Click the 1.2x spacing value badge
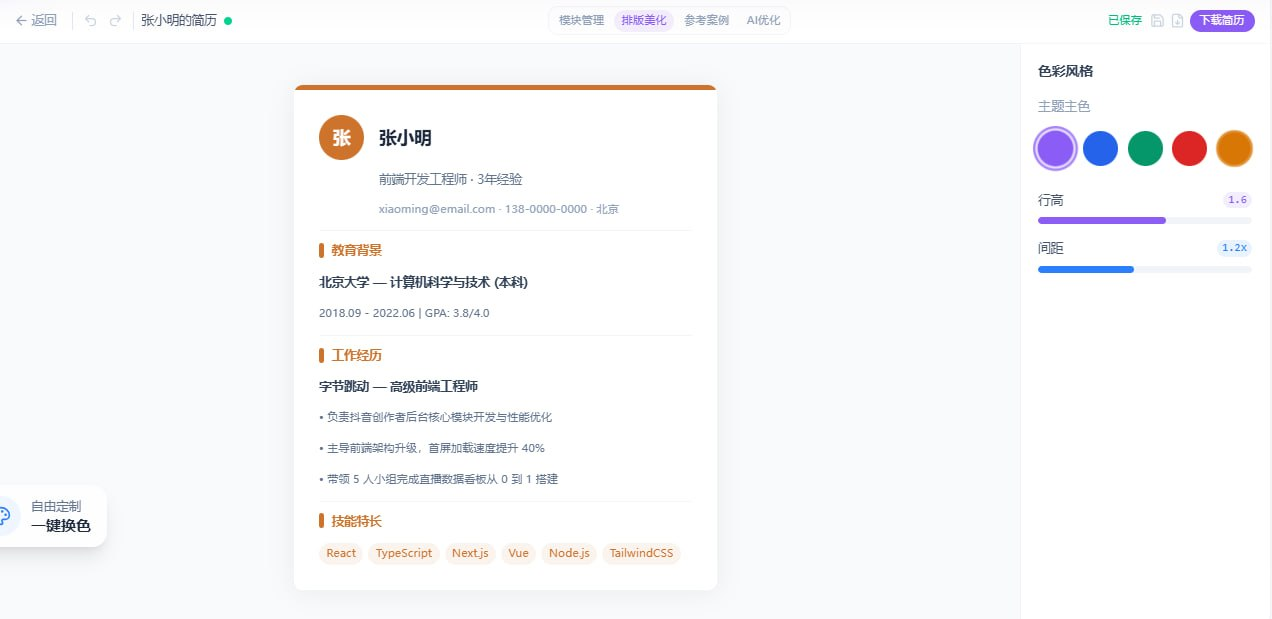The image size is (1272, 619). (1234, 248)
